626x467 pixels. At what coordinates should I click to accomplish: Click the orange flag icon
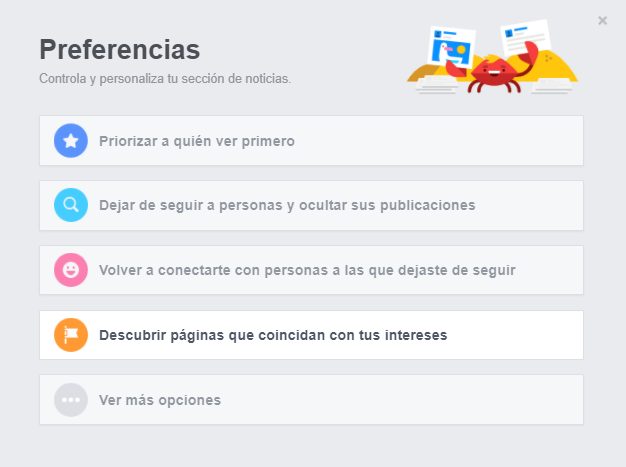point(71,335)
